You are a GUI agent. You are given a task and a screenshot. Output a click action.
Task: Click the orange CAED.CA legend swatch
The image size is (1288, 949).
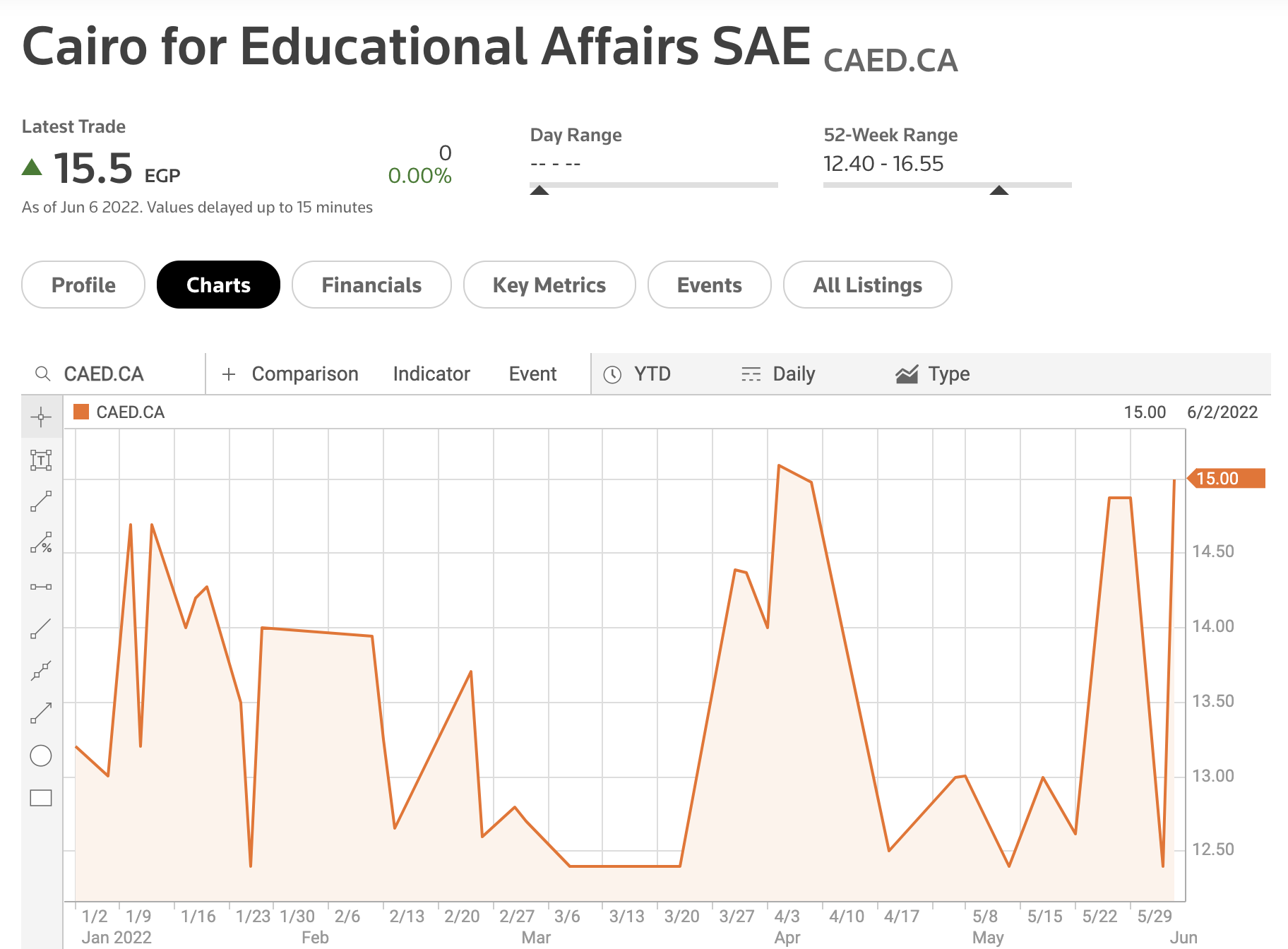tap(81, 412)
